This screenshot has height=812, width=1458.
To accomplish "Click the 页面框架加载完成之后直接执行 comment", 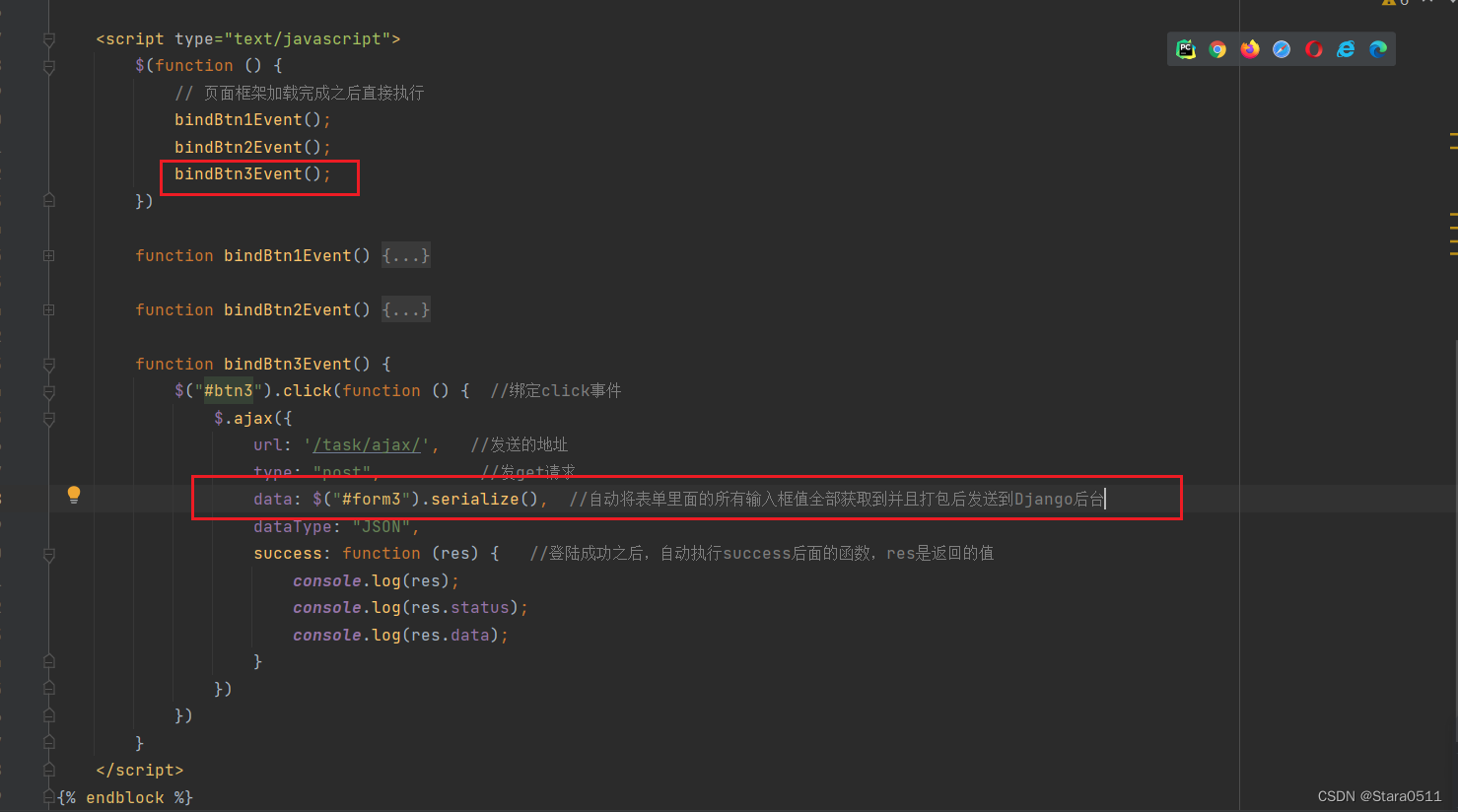I will [300, 94].
